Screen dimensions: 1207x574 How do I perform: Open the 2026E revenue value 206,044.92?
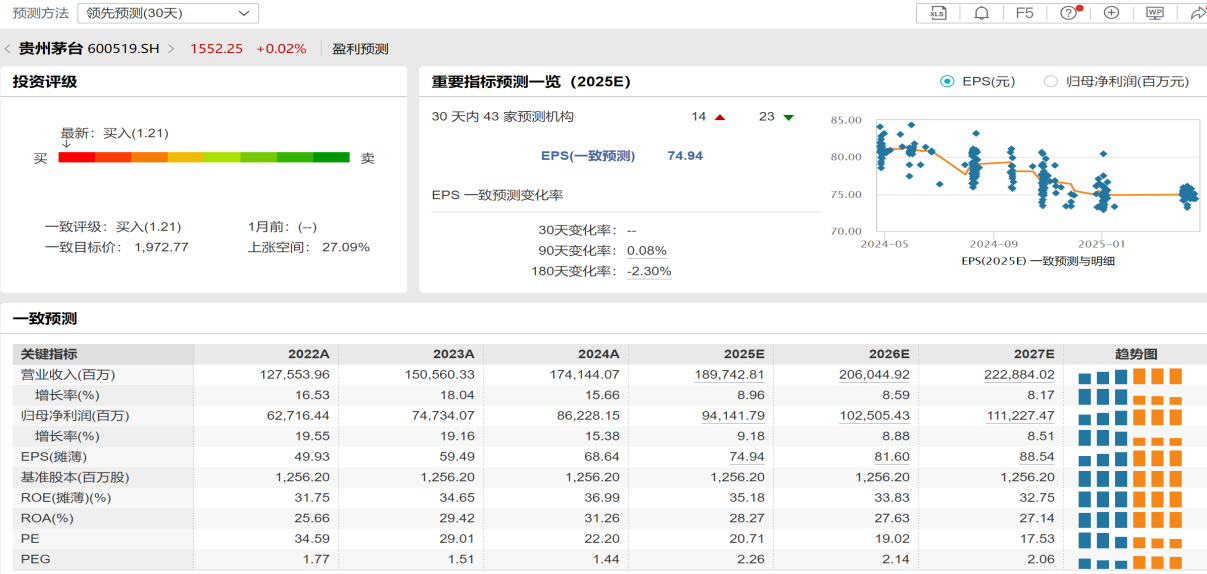tap(874, 374)
